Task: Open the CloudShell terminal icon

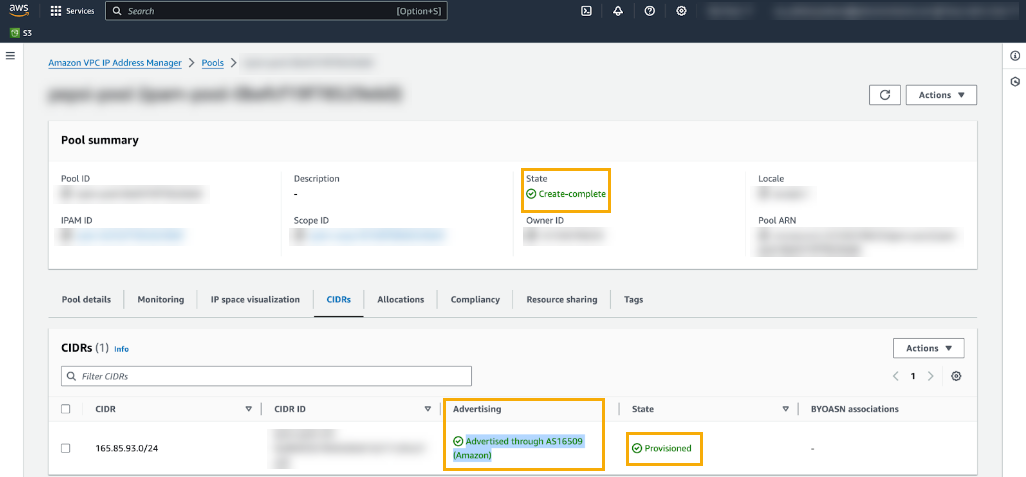Action: pyautogui.click(x=586, y=11)
